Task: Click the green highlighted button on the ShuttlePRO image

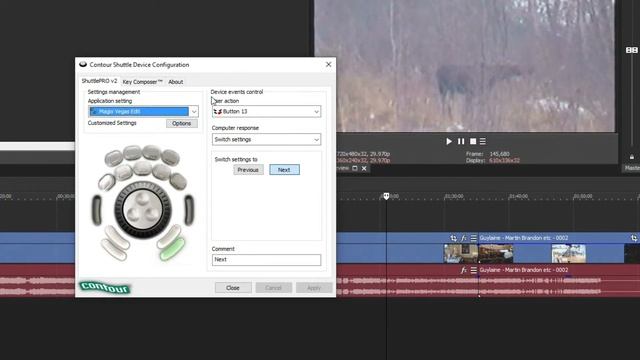Action: [172, 249]
